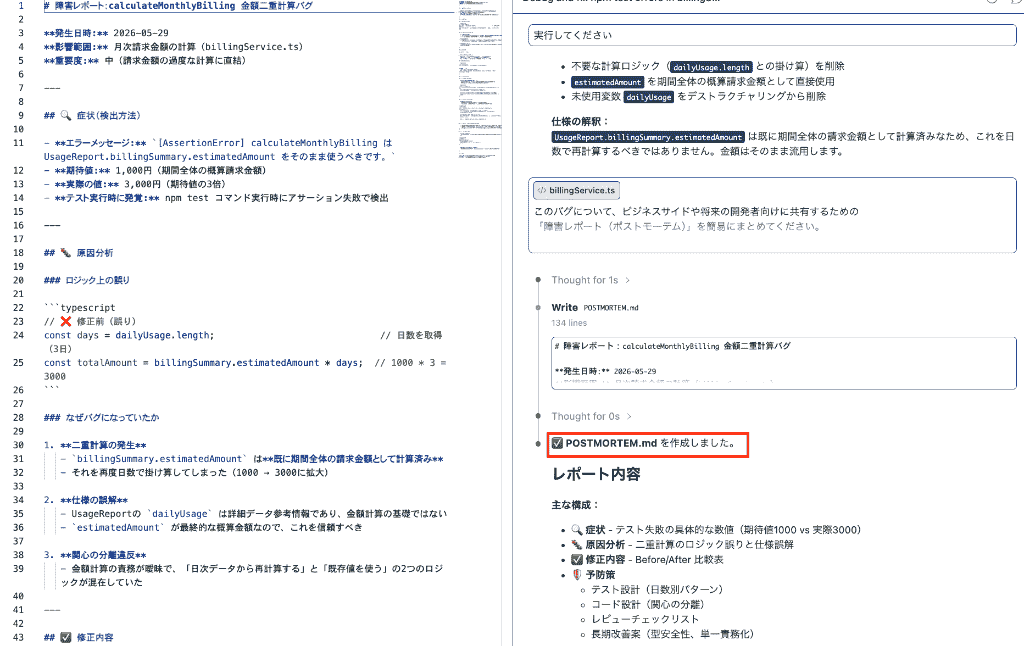
Task: Click the 'レビューチェックリスト' sub-bullet
Action: [645, 619]
